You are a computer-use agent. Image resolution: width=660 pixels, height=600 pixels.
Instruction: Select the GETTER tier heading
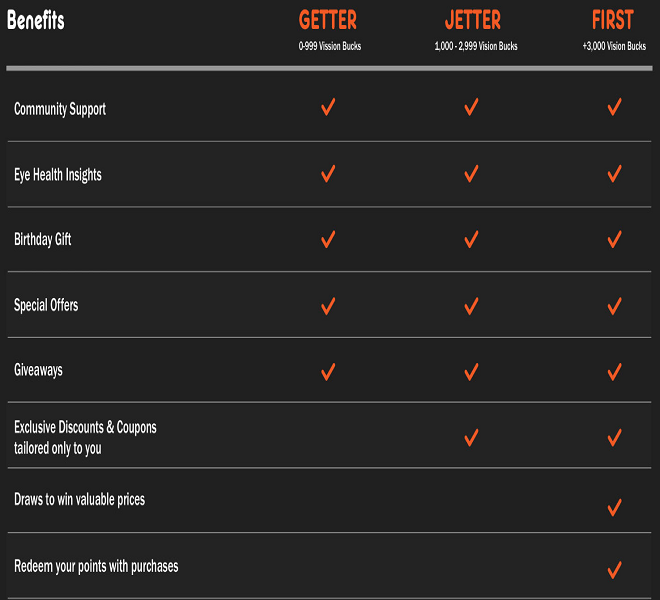click(328, 21)
